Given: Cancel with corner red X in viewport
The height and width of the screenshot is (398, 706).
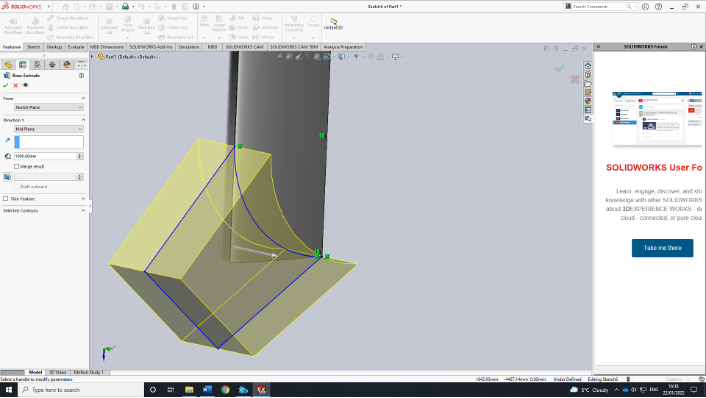Looking at the screenshot, I should click(x=575, y=80).
